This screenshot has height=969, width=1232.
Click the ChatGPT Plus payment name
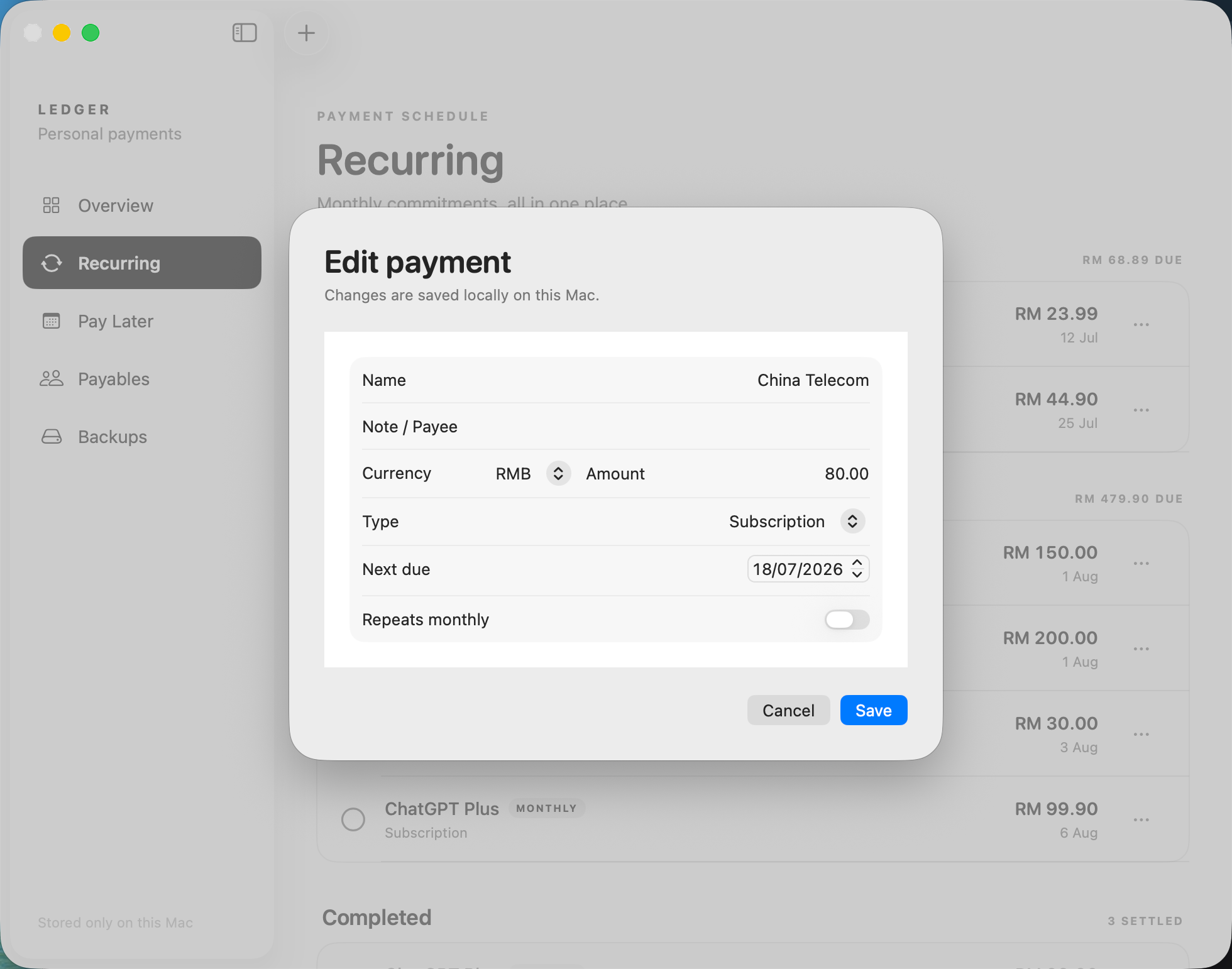click(x=442, y=809)
